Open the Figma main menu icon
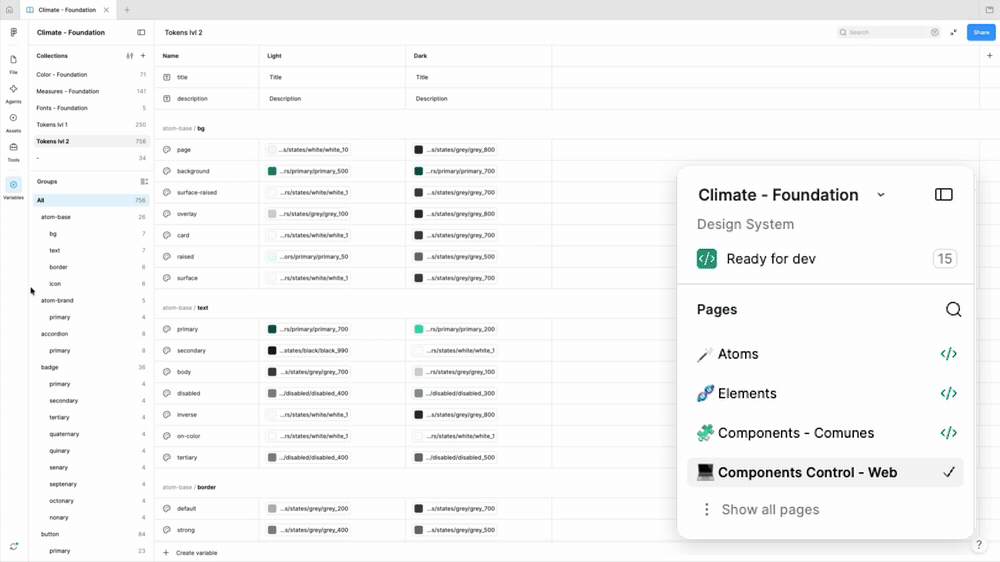 13,33
